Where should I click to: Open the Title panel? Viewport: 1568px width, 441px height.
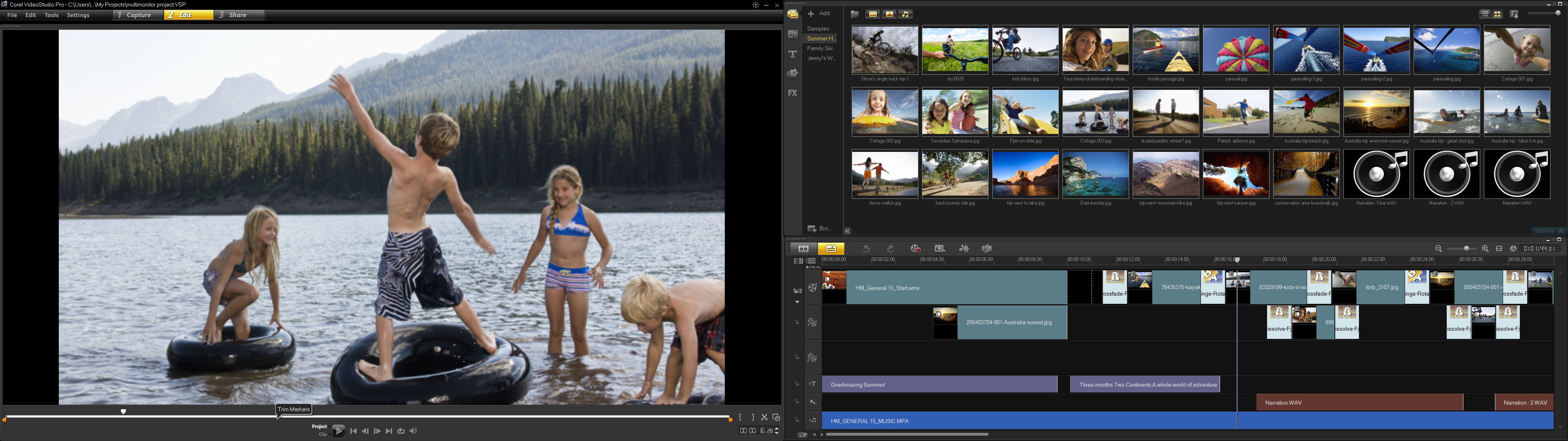tap(793, 54)
